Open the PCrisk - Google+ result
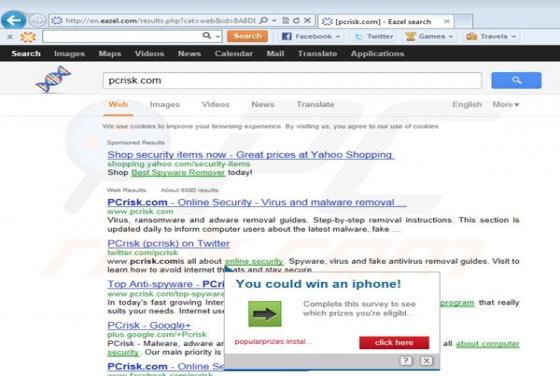Image resolution: width=560 pixels, height=376 pixels. (149, 325)
